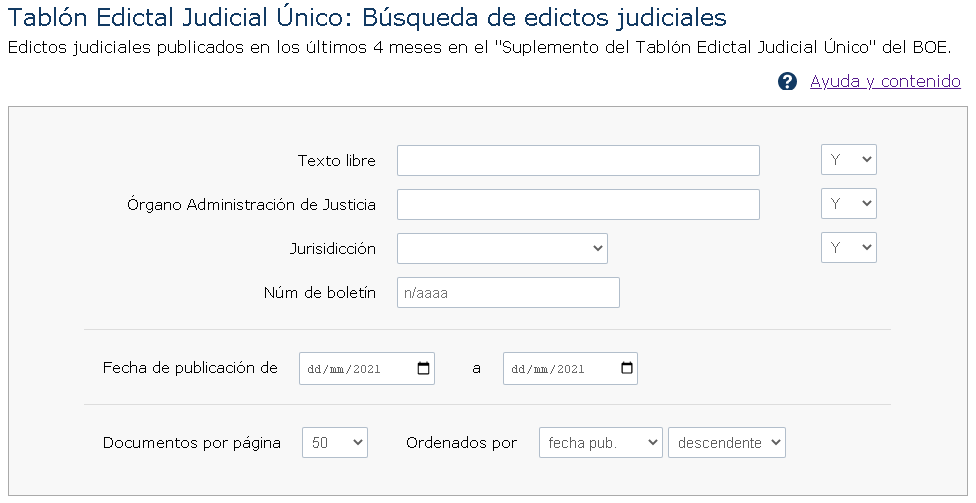The image size is (976, 503).
Task: Expand the Jurisidicción dropdown
Action: (x=502, y=248)
